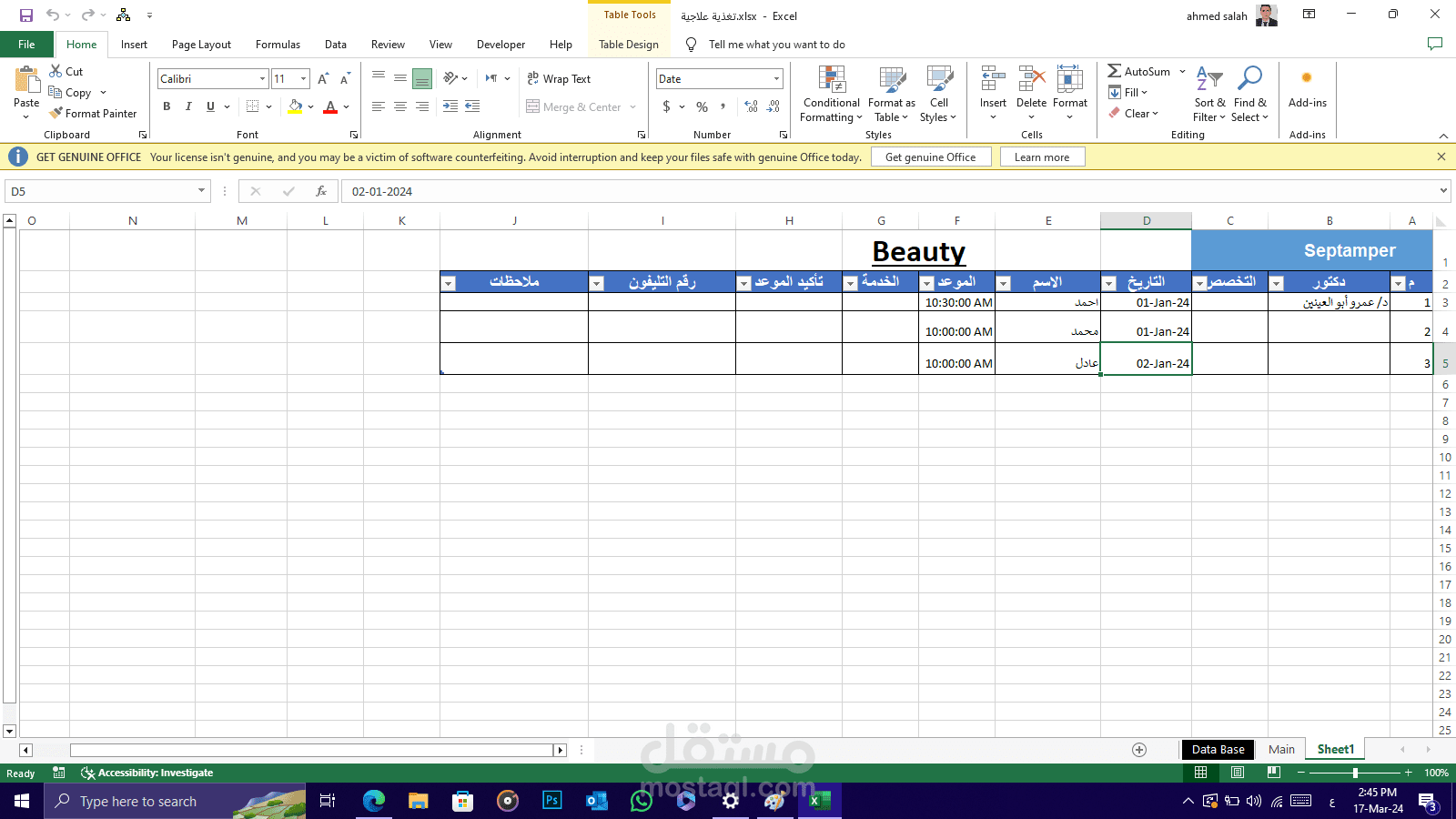The width and height of the screenshot is (1456, 819).
Task: Click the Cut scissors icon
Action: pos(56,71)
